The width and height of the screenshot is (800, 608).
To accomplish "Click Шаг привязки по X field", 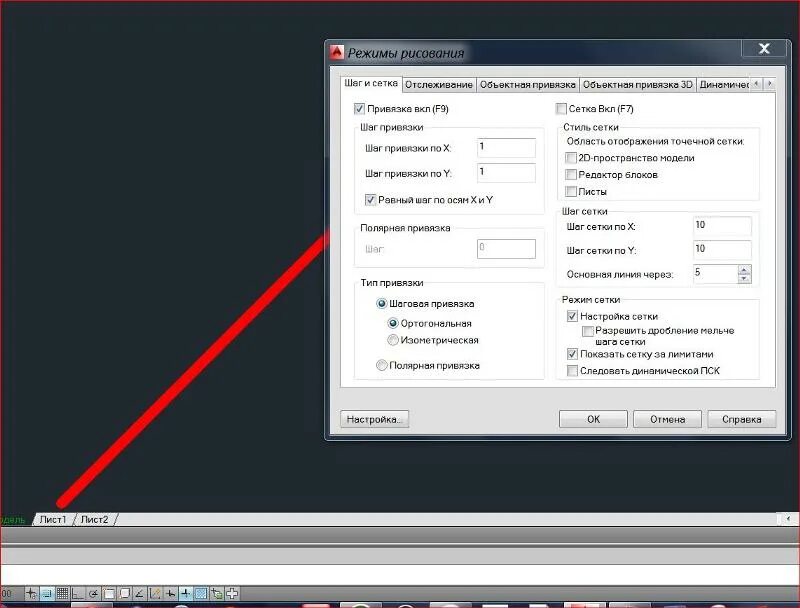I will [x=506, y=147].
